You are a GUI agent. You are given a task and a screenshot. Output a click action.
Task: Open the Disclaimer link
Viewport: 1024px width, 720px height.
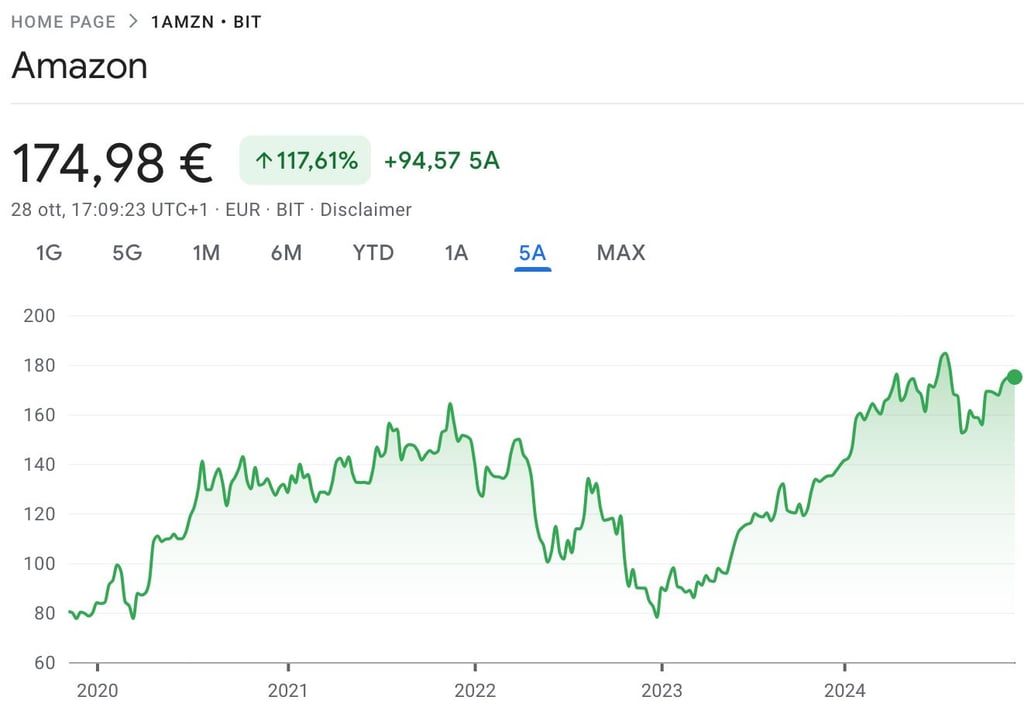(x=367, y=210)
